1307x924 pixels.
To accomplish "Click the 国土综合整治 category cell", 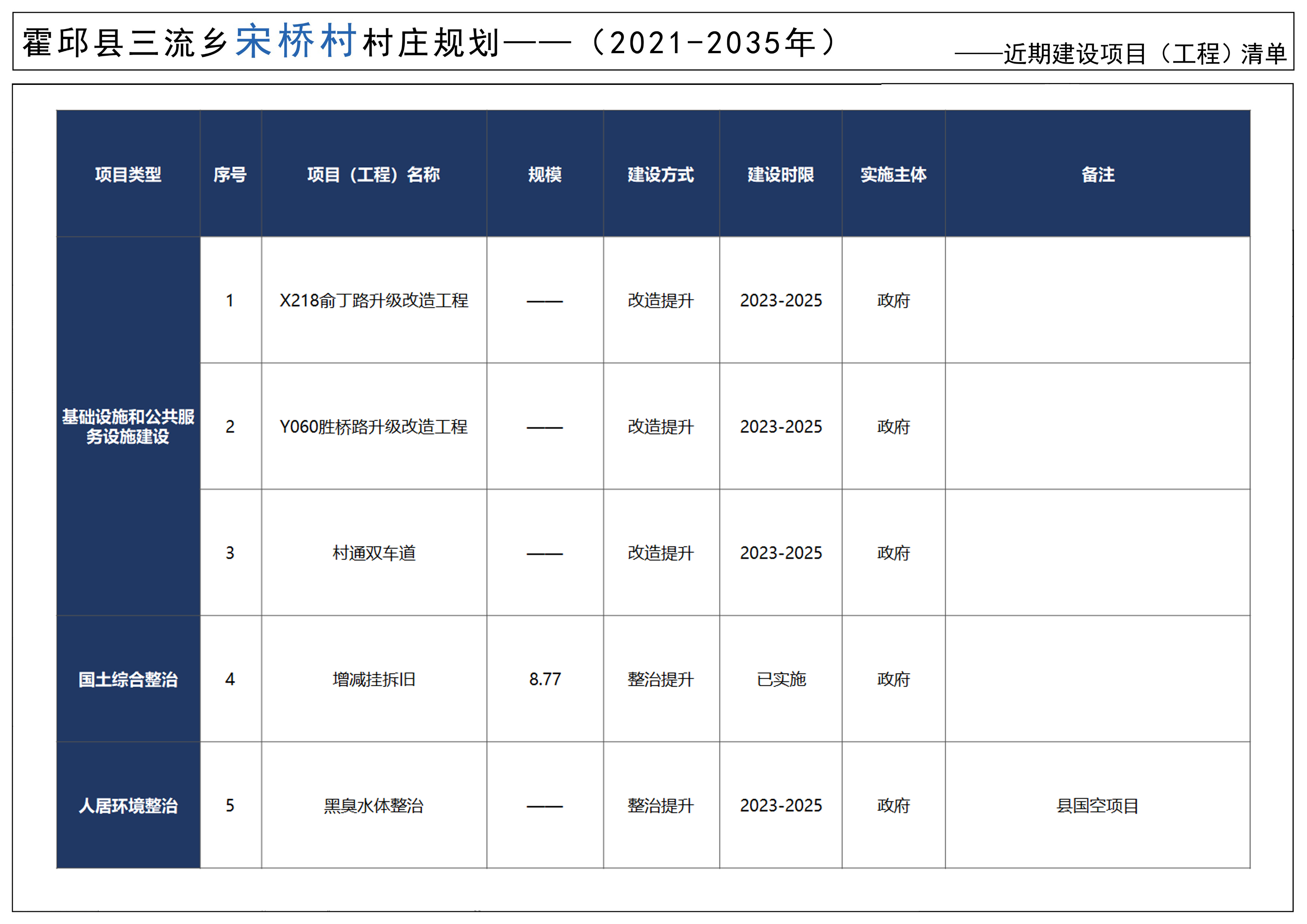I will pyautogui.click(x=128, y=679).
